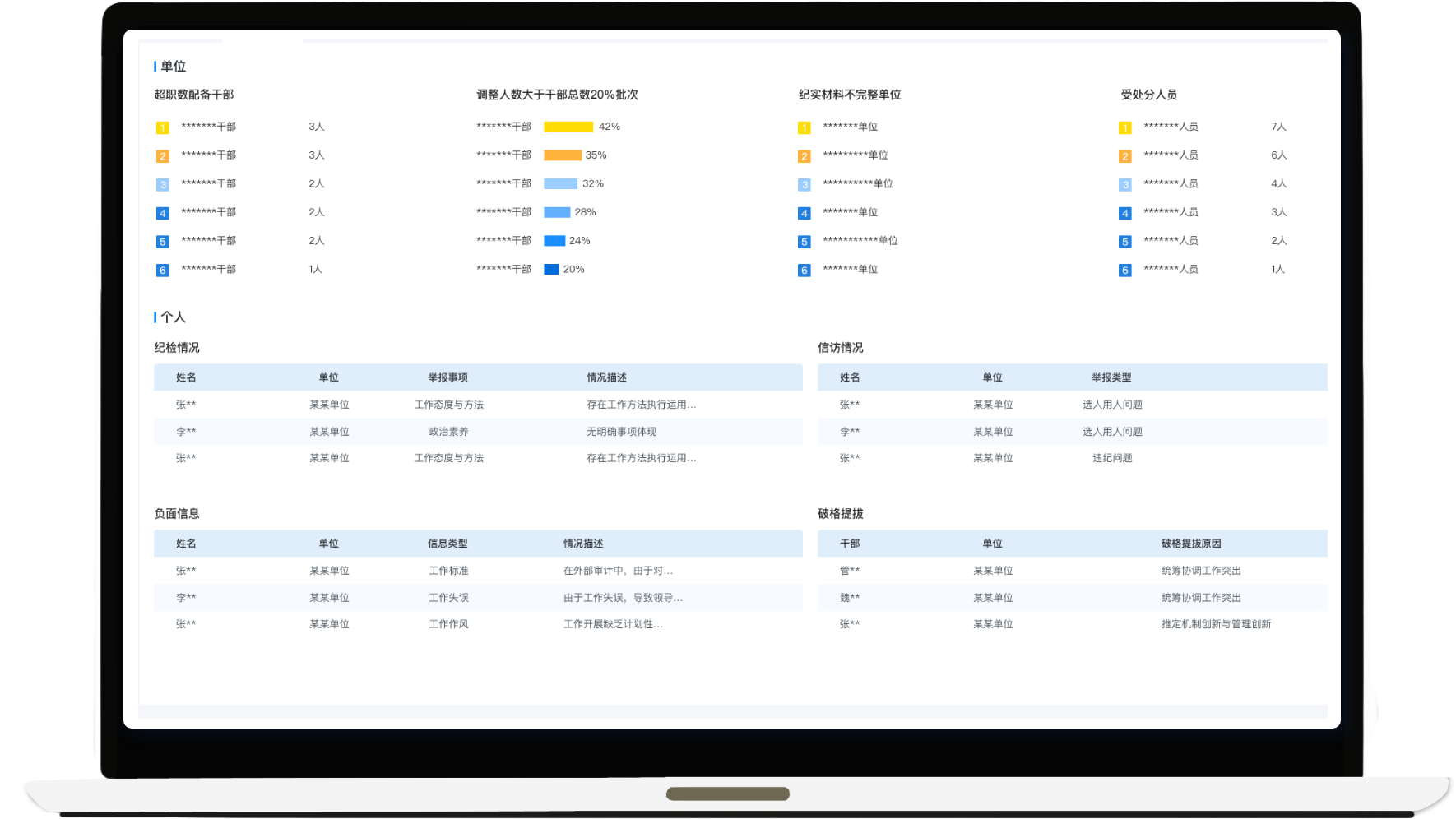Click the 举报类型 column header
Viewport: 1456px width, 819px height.
pos(1111,377)
